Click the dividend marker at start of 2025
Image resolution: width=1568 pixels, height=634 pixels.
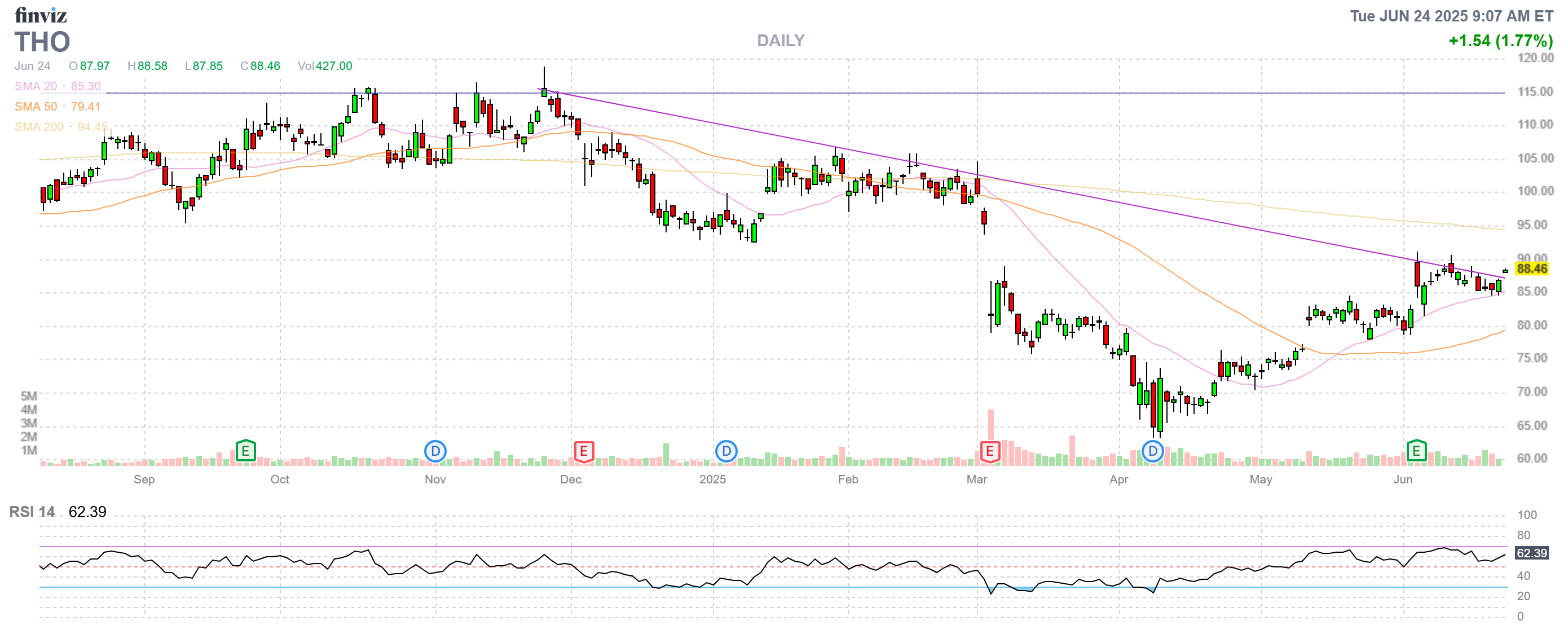[726, 451]
